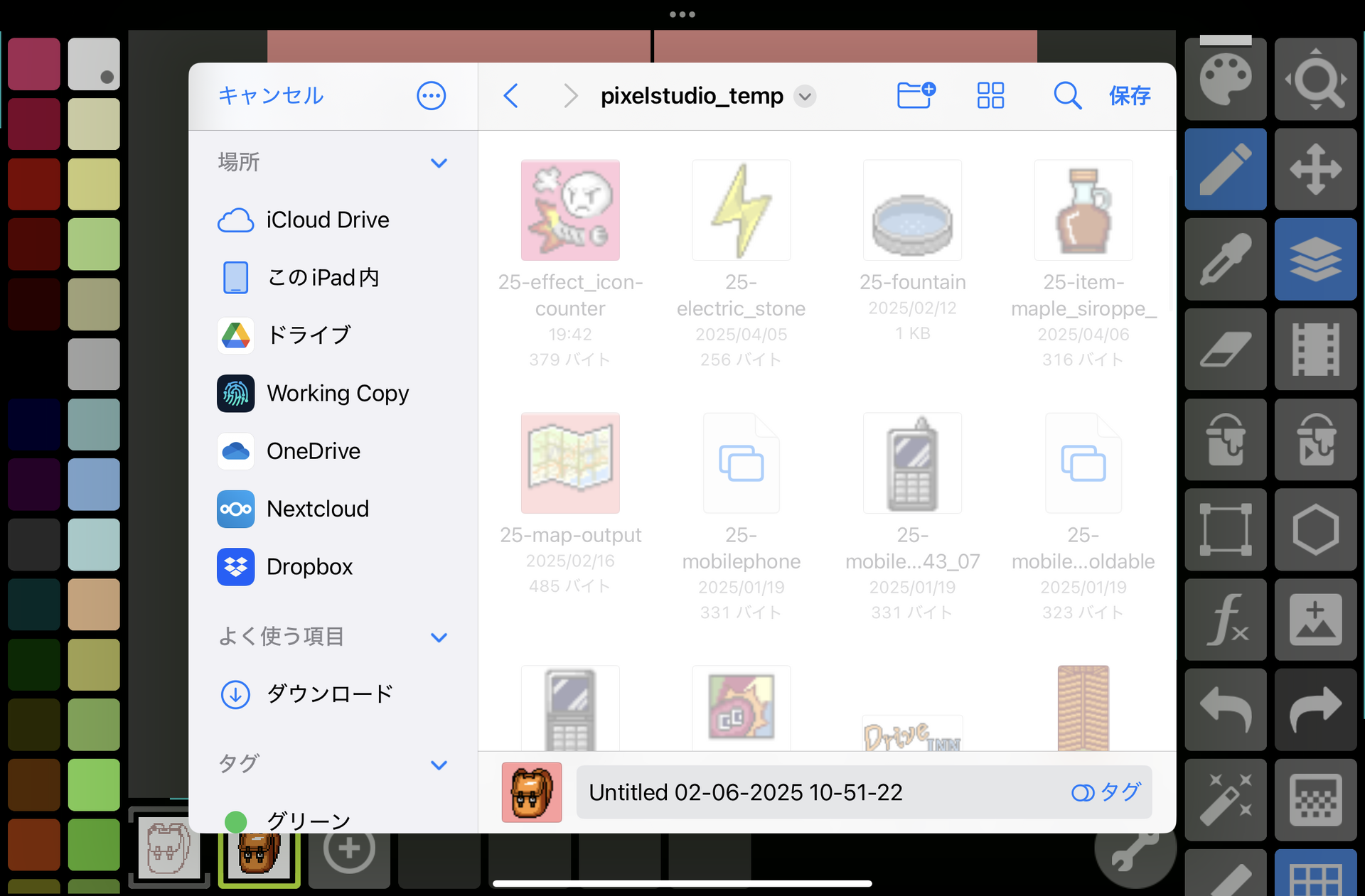
Task: Open iCloud Drive location
Action: [327, 220]
